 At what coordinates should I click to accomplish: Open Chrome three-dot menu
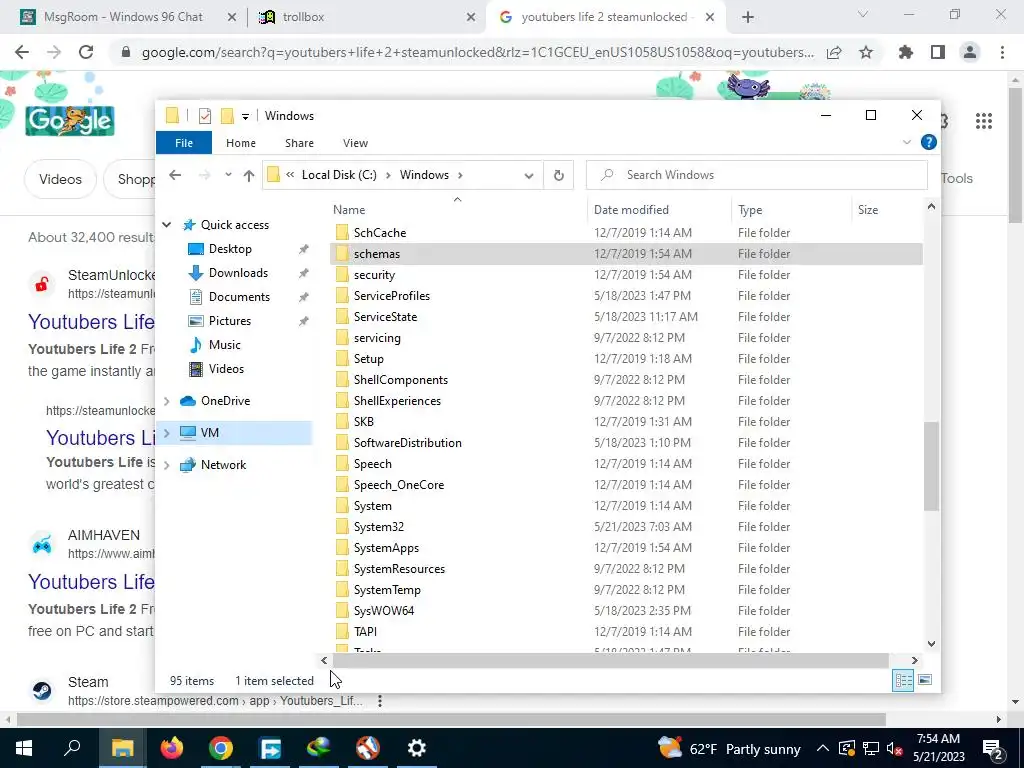[1002, 52]
